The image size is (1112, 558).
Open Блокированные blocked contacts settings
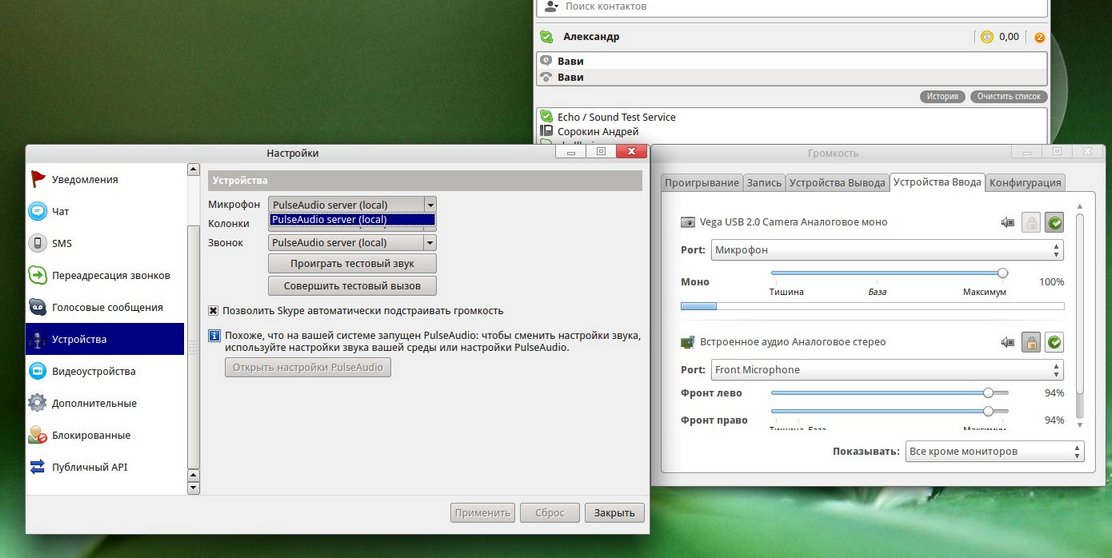click(x=105, y=435)
